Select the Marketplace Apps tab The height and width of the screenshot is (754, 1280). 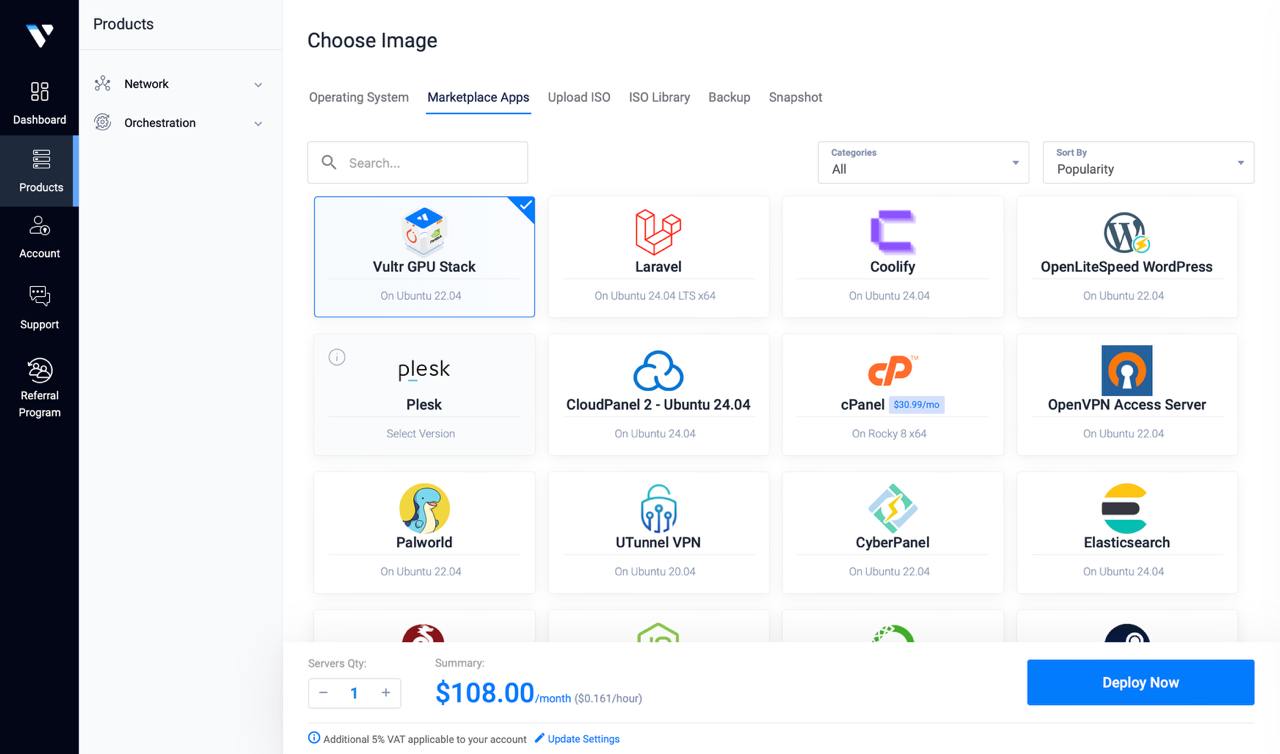coord(478,97)
